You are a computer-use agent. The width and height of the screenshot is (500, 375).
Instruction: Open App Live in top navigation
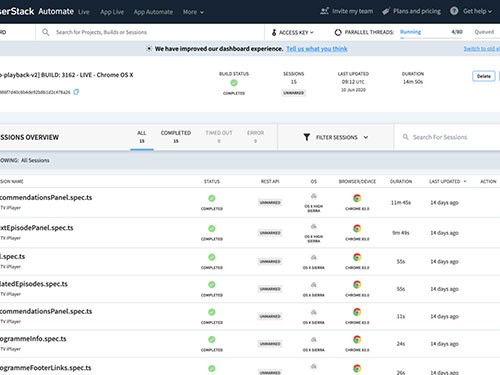click(112, 12)
